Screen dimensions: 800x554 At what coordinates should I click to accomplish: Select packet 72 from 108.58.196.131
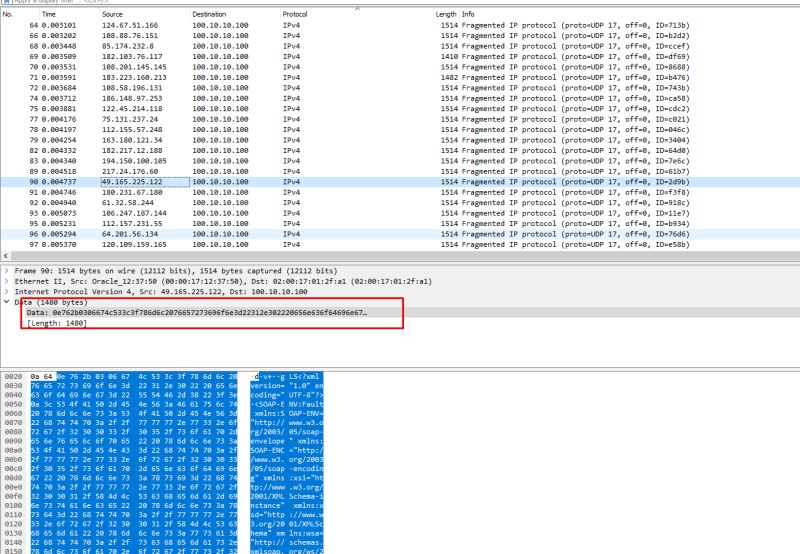[x=400, y=88]
